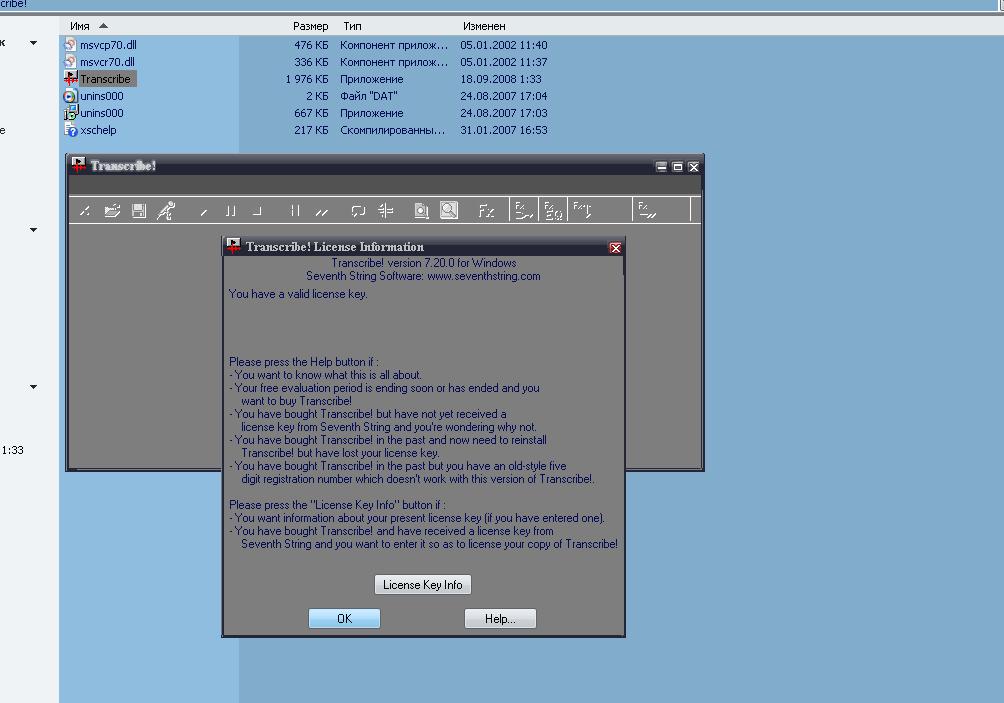The width and height of the screenshot is (1004, 703).
Task: Click the Help... button
Action: point(500,618)
